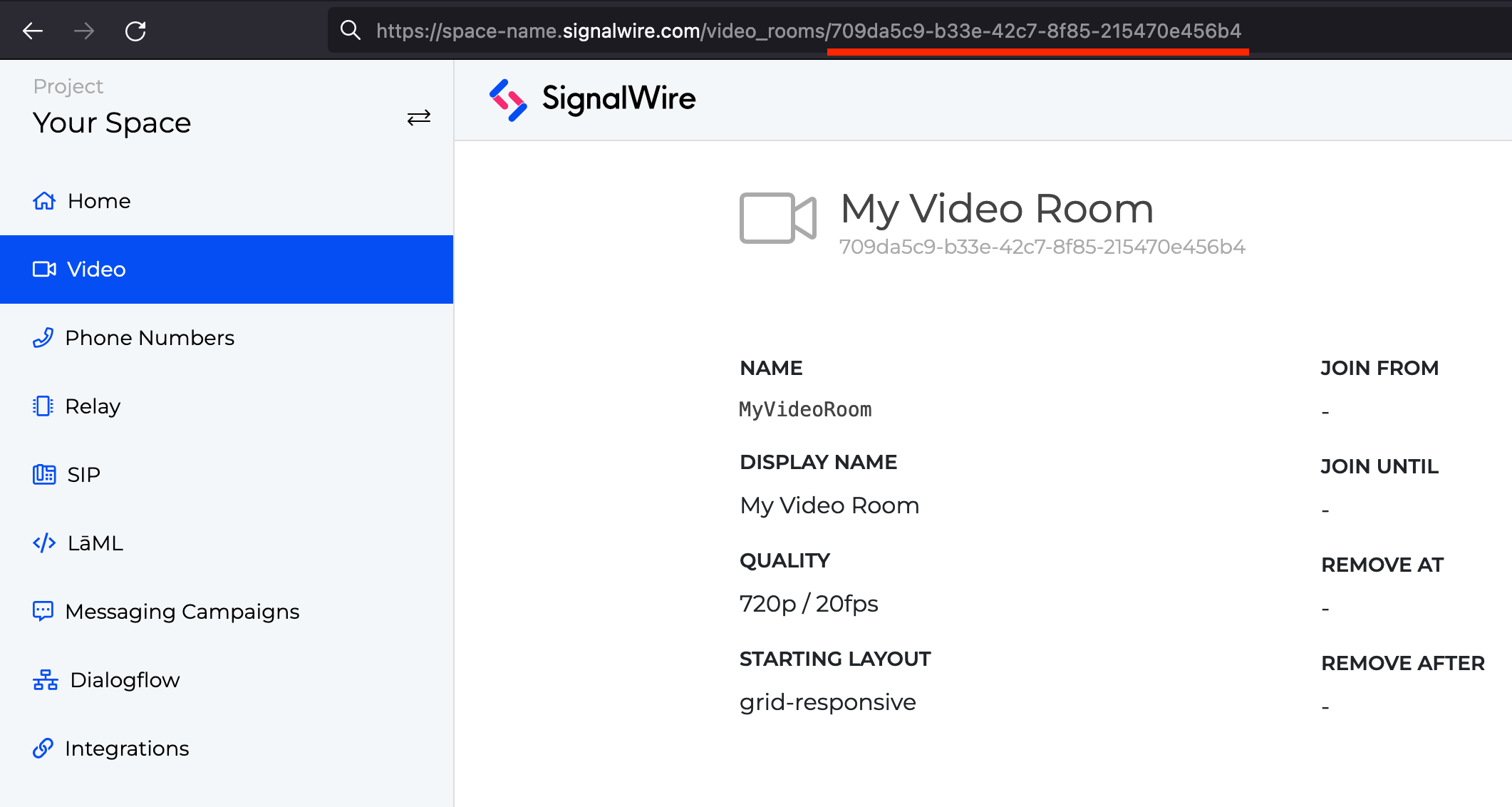Viewport: 1512px width, 807px height.
Task: Select the Integrations link icon
Action: point(44,748)
